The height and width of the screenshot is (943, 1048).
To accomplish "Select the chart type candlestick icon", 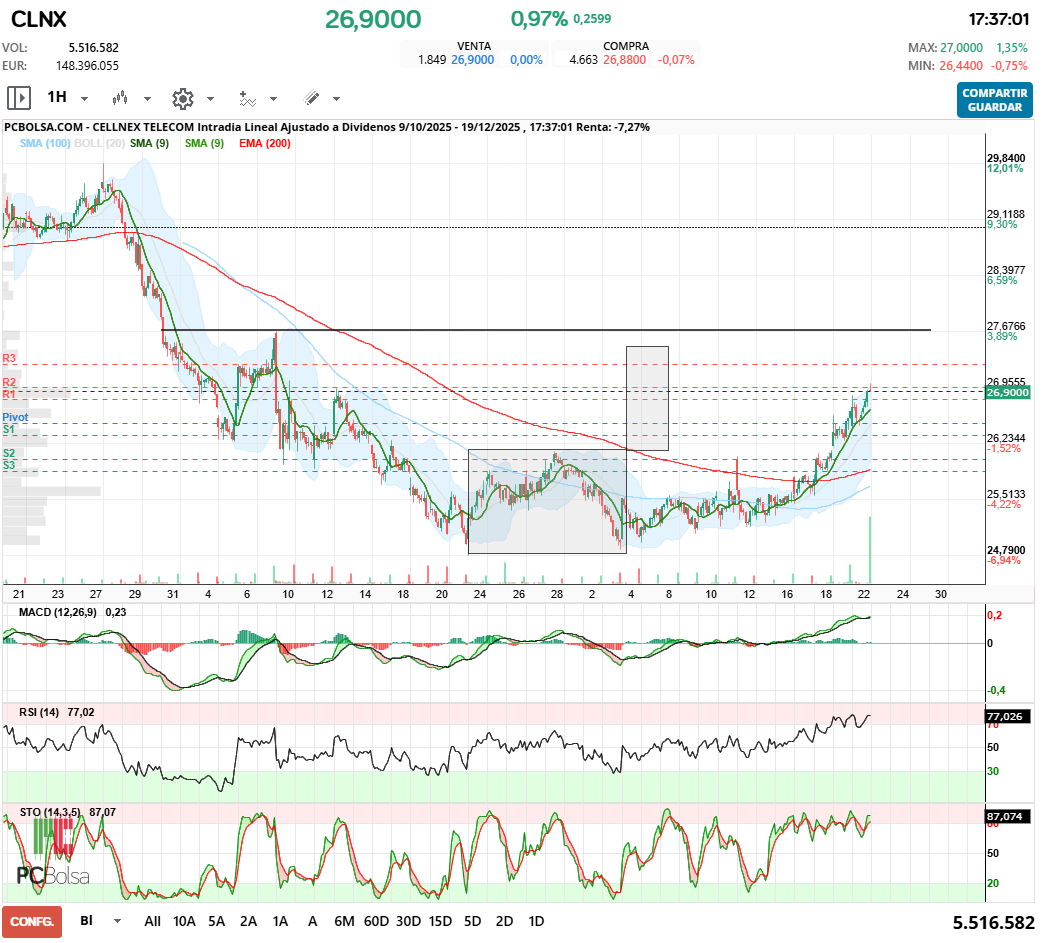I will coord(119,97).
